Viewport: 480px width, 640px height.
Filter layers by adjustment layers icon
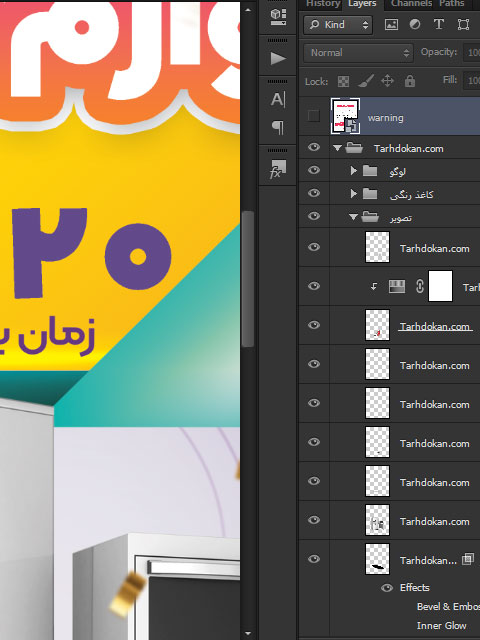click(415, 24)
